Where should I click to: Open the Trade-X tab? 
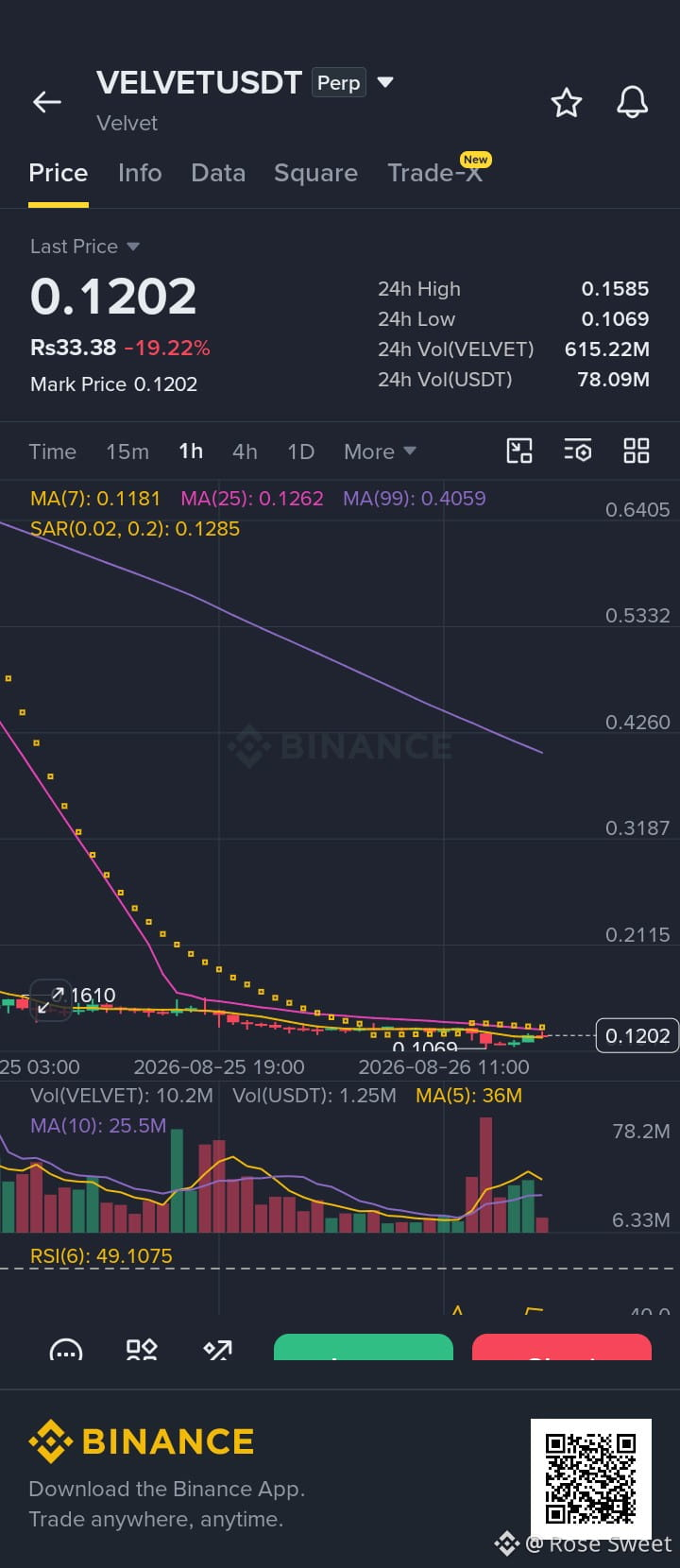click(435, 172)
